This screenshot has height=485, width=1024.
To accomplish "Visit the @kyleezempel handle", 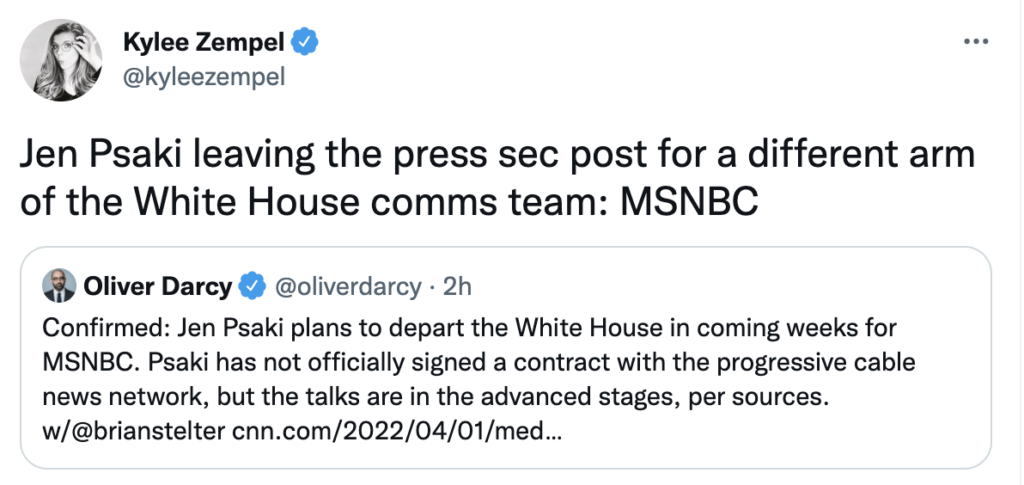I will coord(204,76).
